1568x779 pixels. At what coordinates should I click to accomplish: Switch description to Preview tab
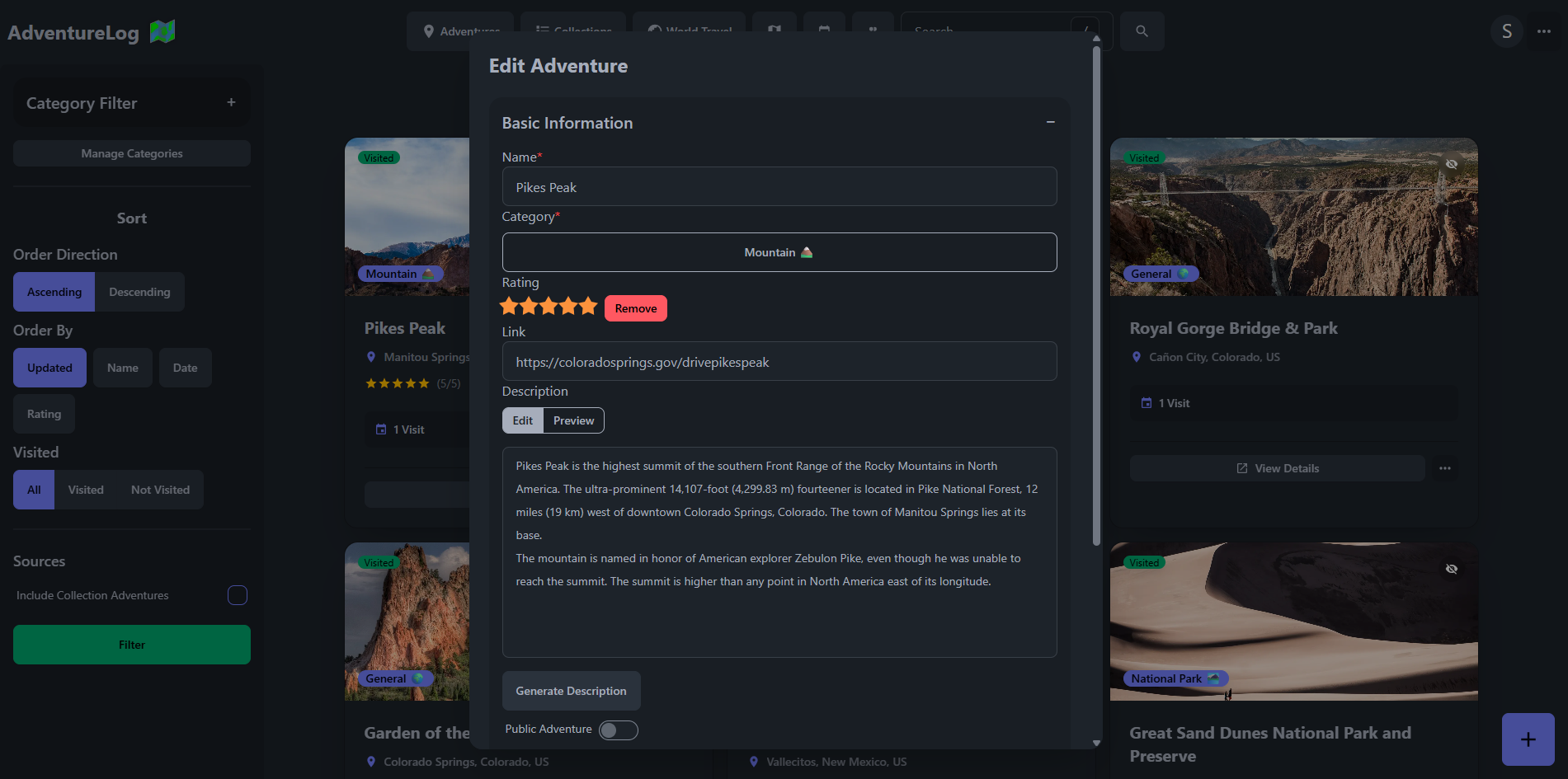(x=573, y=420)
